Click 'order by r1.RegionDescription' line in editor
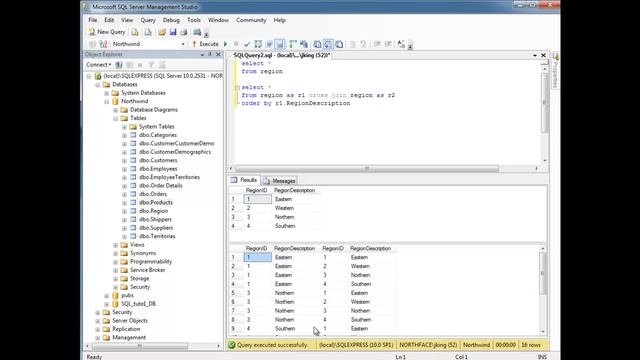Image resolution: width=640 pixels, height=360 pixels. click(296, 103)
